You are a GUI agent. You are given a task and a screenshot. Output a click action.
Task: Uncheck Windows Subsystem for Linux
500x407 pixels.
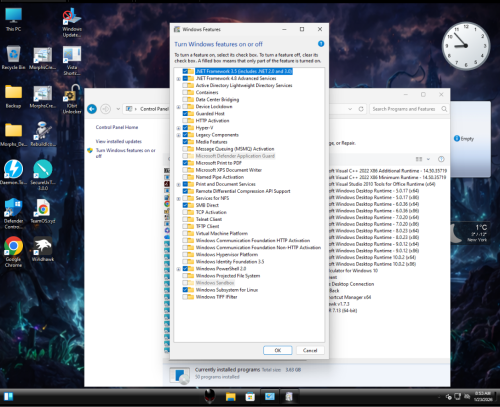click(185, 290)
